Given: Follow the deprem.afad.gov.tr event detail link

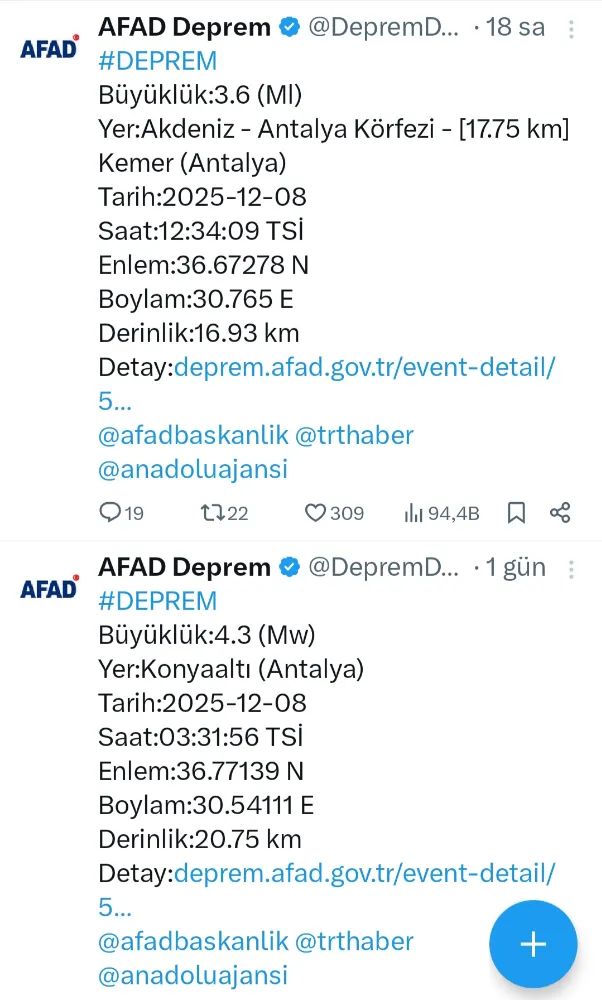Looking at the screenshot, I should pos(365,368).
